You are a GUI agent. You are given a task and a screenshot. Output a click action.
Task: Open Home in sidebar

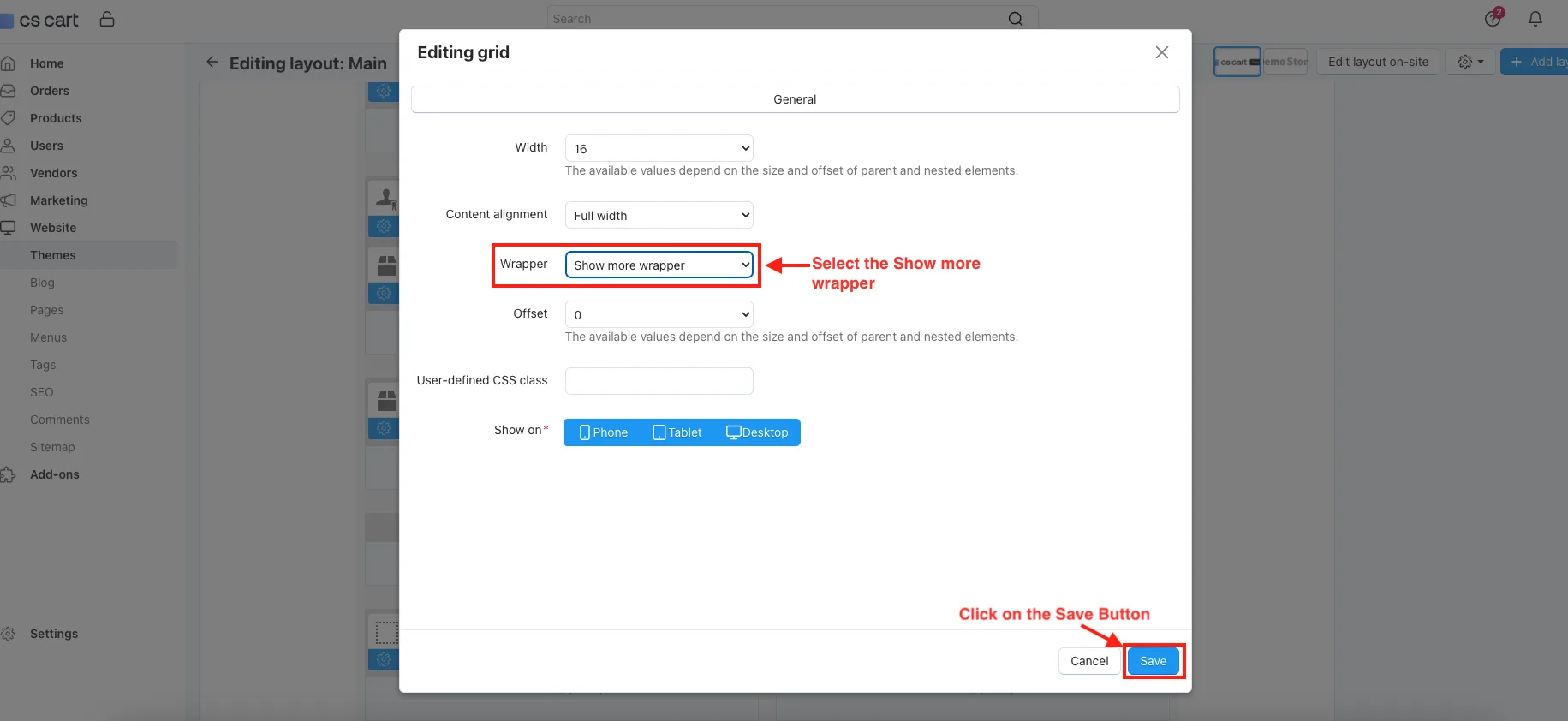point(46,63)
